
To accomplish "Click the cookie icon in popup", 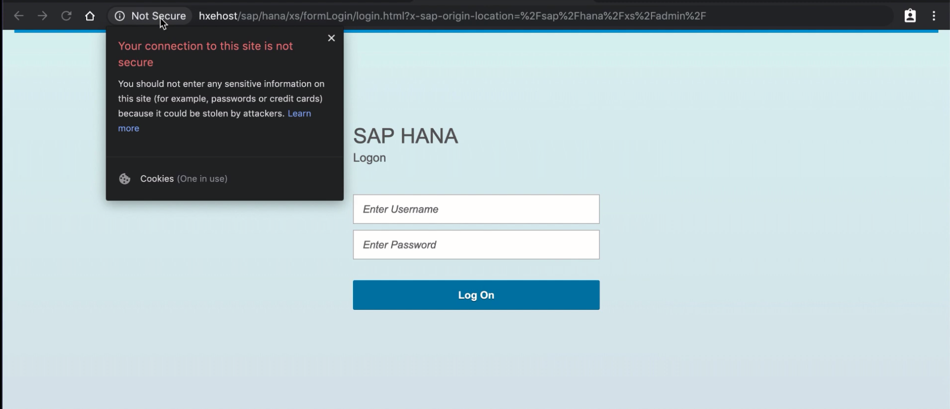I will (x=125, y=179).
